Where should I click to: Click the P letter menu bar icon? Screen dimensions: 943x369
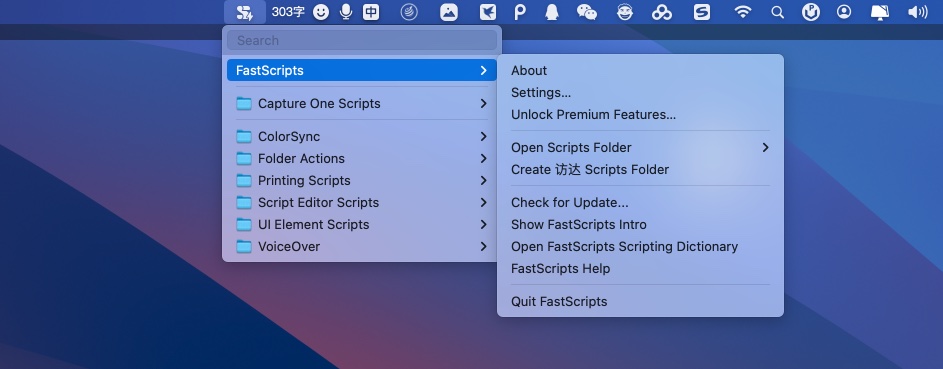[x=520, y=12]
